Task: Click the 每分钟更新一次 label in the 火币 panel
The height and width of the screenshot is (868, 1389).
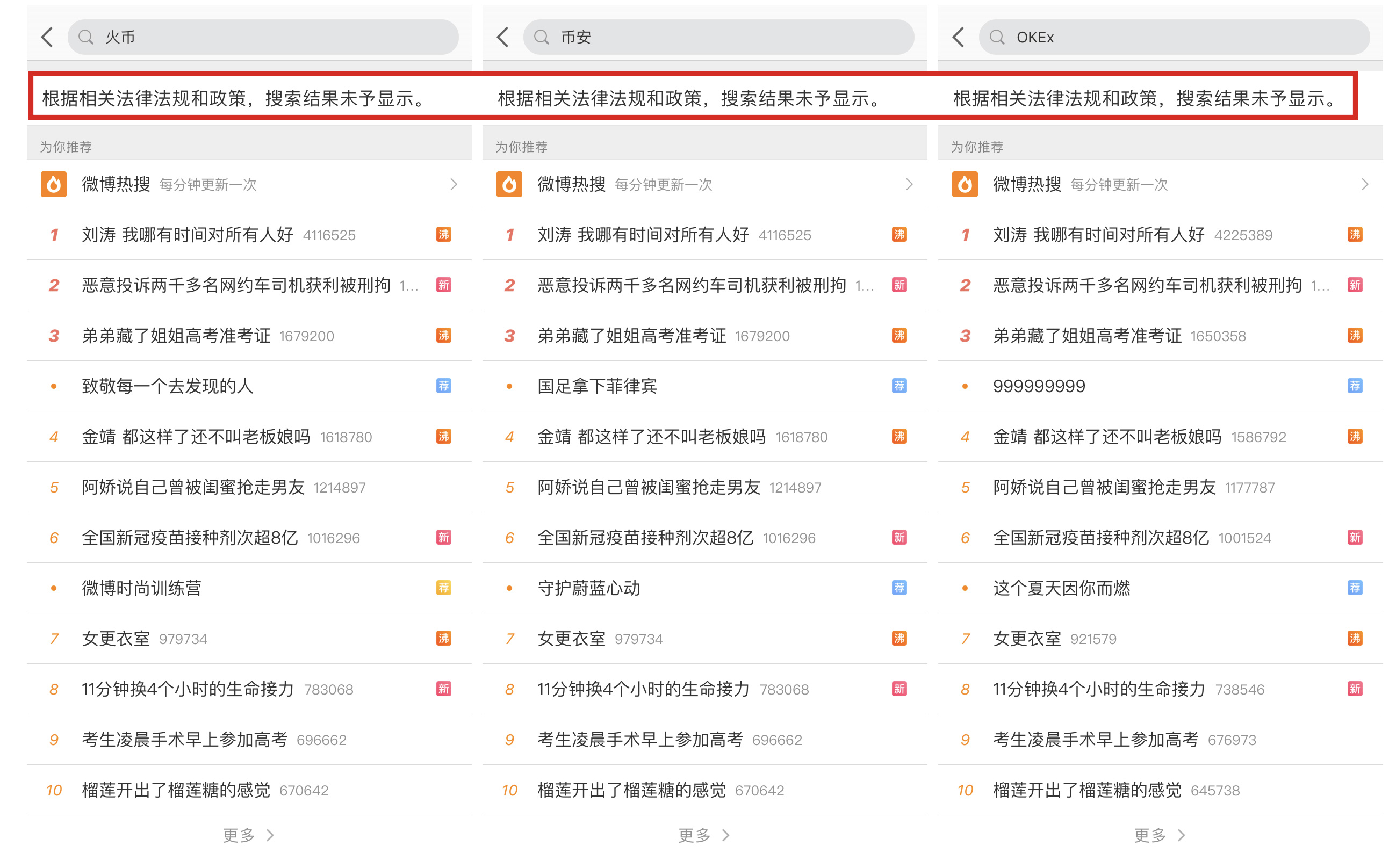Action: point(207,185)
